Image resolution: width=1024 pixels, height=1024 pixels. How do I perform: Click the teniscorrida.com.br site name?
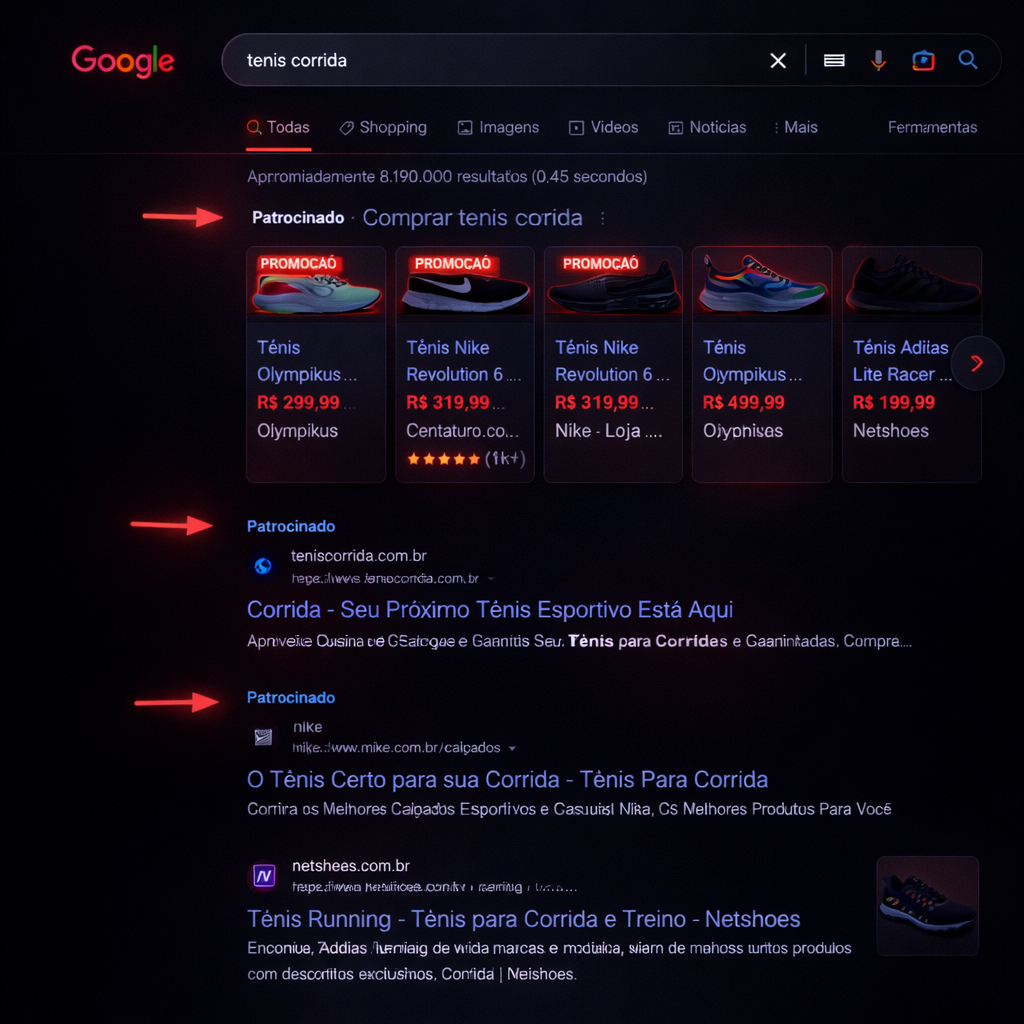pos(359,556)
